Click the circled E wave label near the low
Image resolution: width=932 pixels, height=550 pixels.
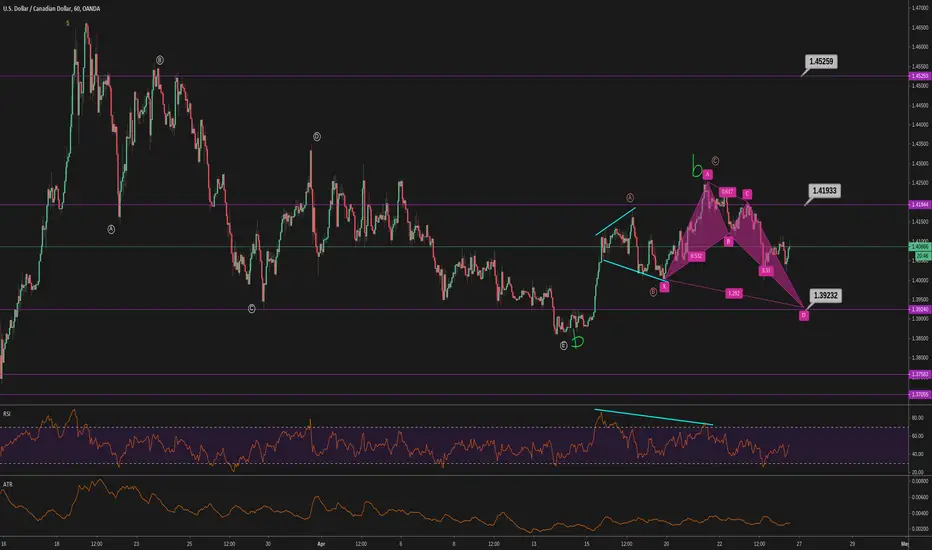(563, 345)
